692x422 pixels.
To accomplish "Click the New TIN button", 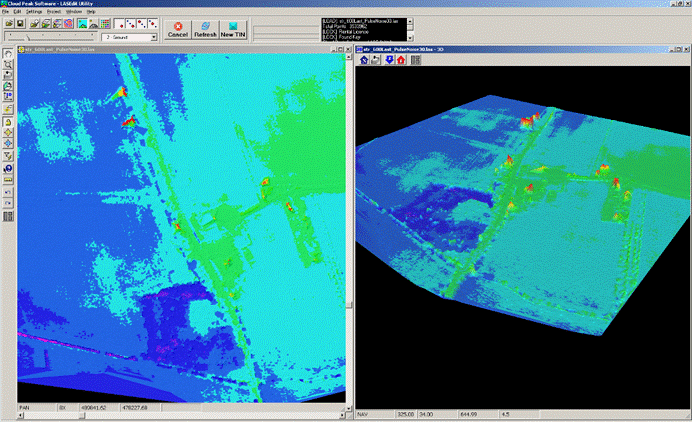I will point(233,29).
